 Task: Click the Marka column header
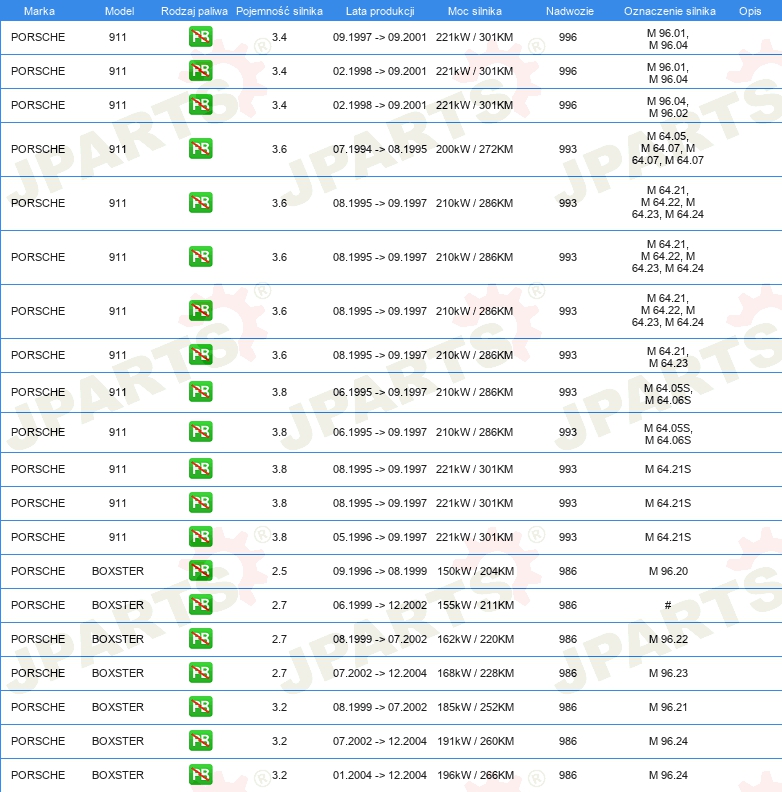pyautogui.click(x=39, y=11)
